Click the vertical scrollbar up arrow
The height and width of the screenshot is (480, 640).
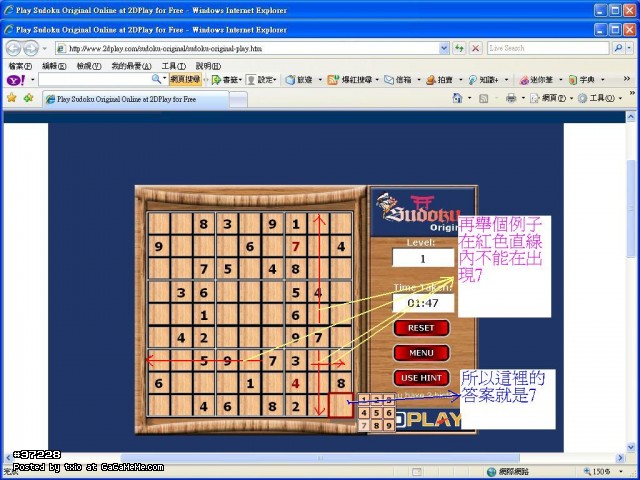pyautogui.click(x=631, y=117)
